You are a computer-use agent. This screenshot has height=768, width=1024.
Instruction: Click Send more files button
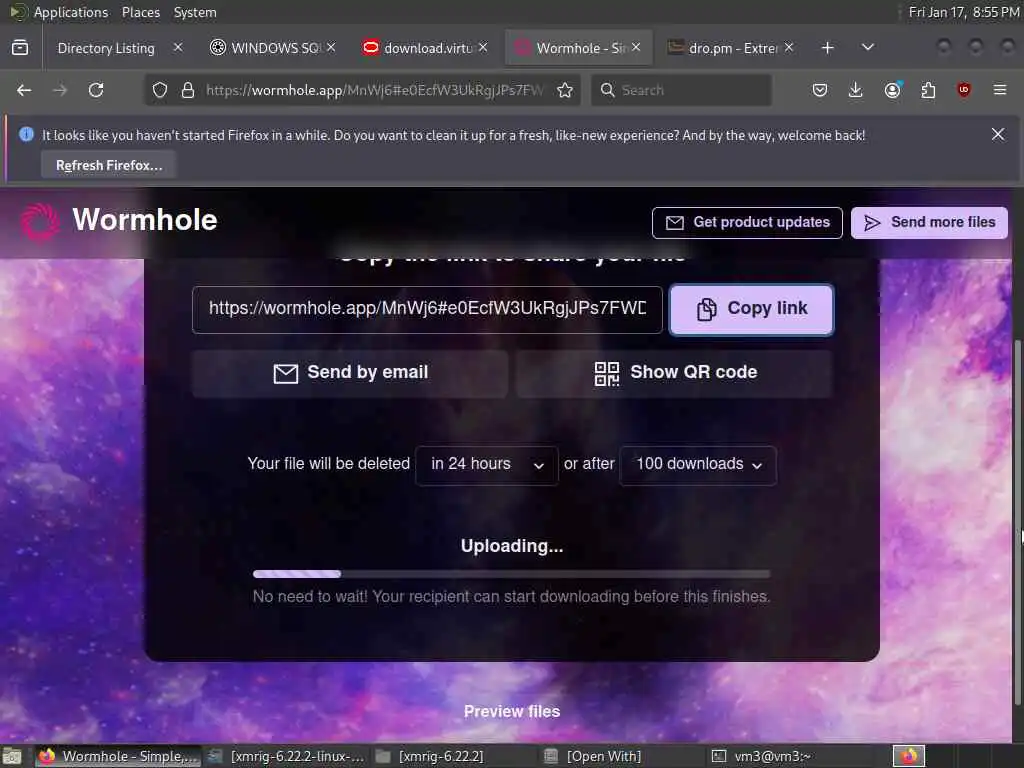click(x=929, y=223)
